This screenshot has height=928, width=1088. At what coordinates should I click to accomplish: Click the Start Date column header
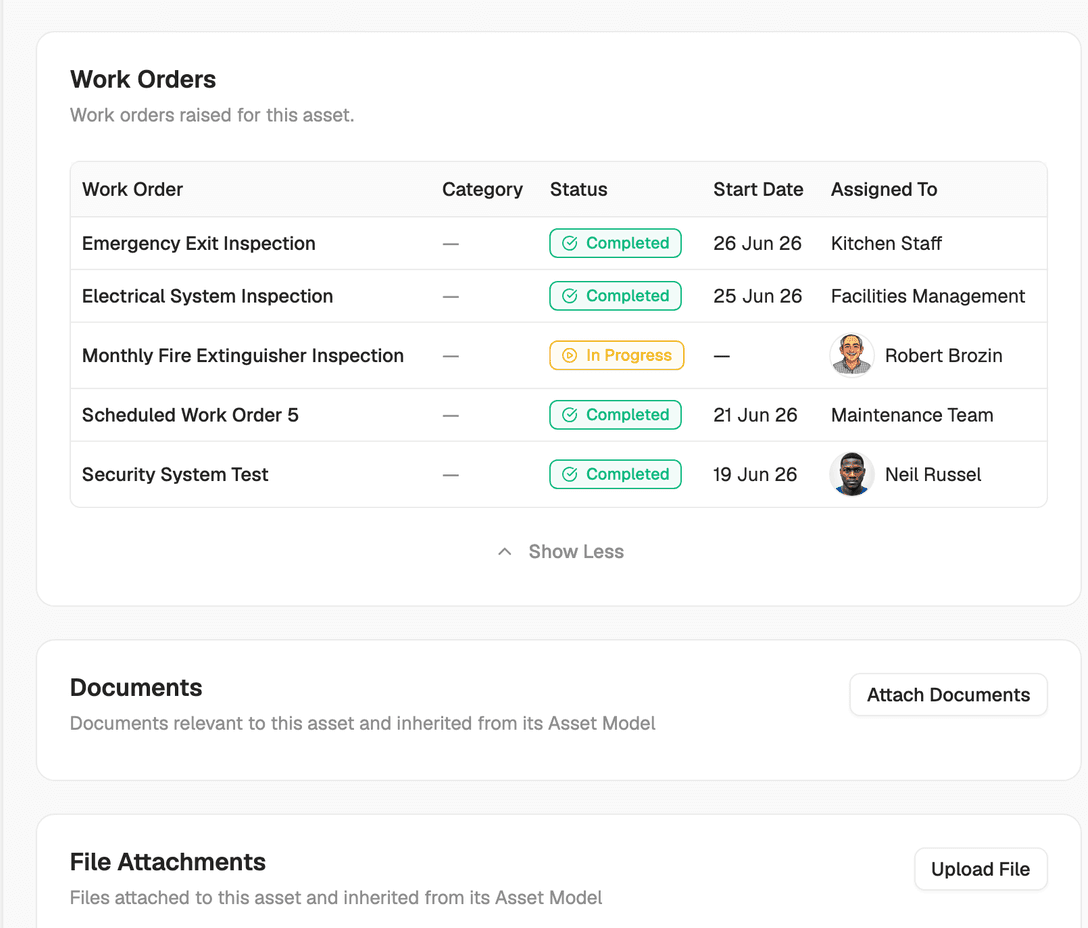[758, 189]
